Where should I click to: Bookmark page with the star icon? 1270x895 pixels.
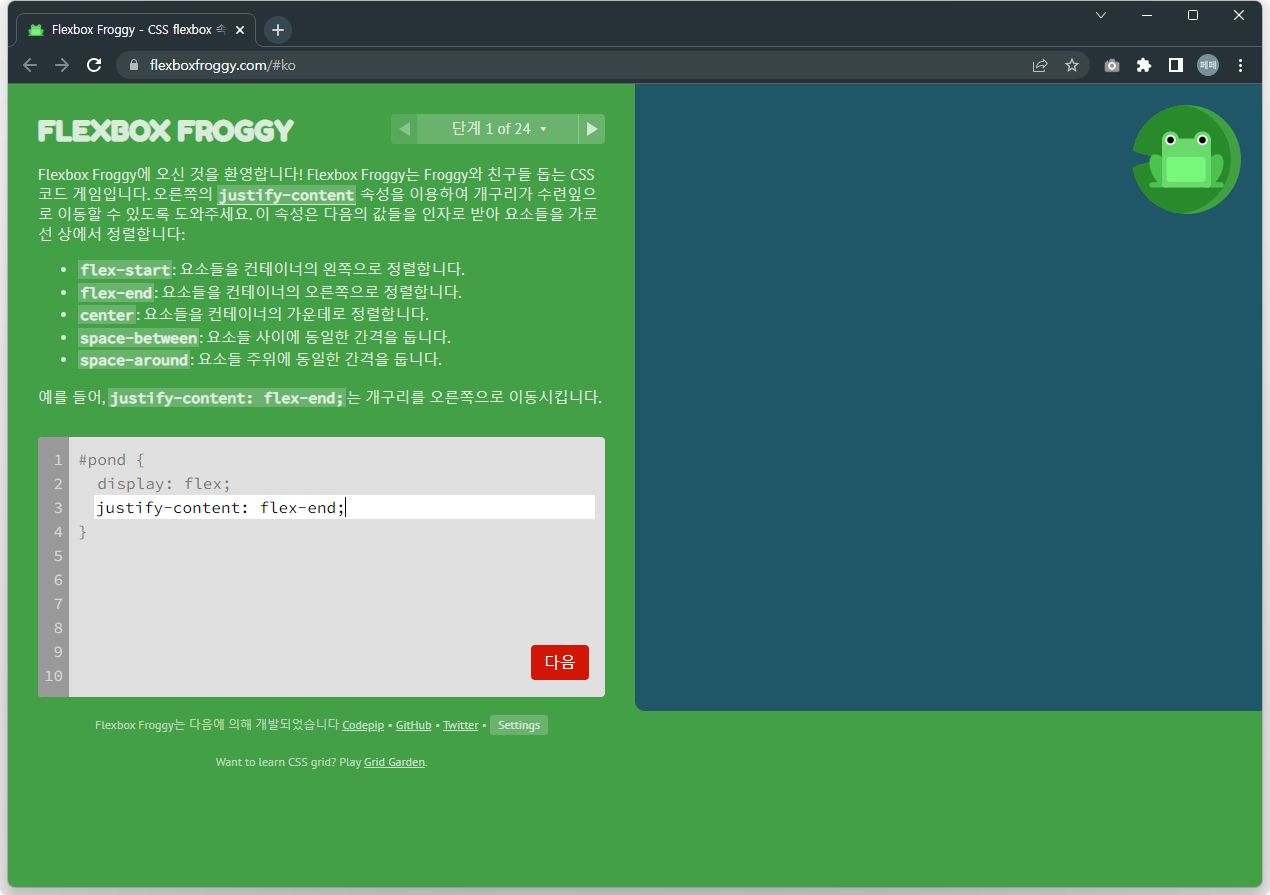(x=1072, y=65)
